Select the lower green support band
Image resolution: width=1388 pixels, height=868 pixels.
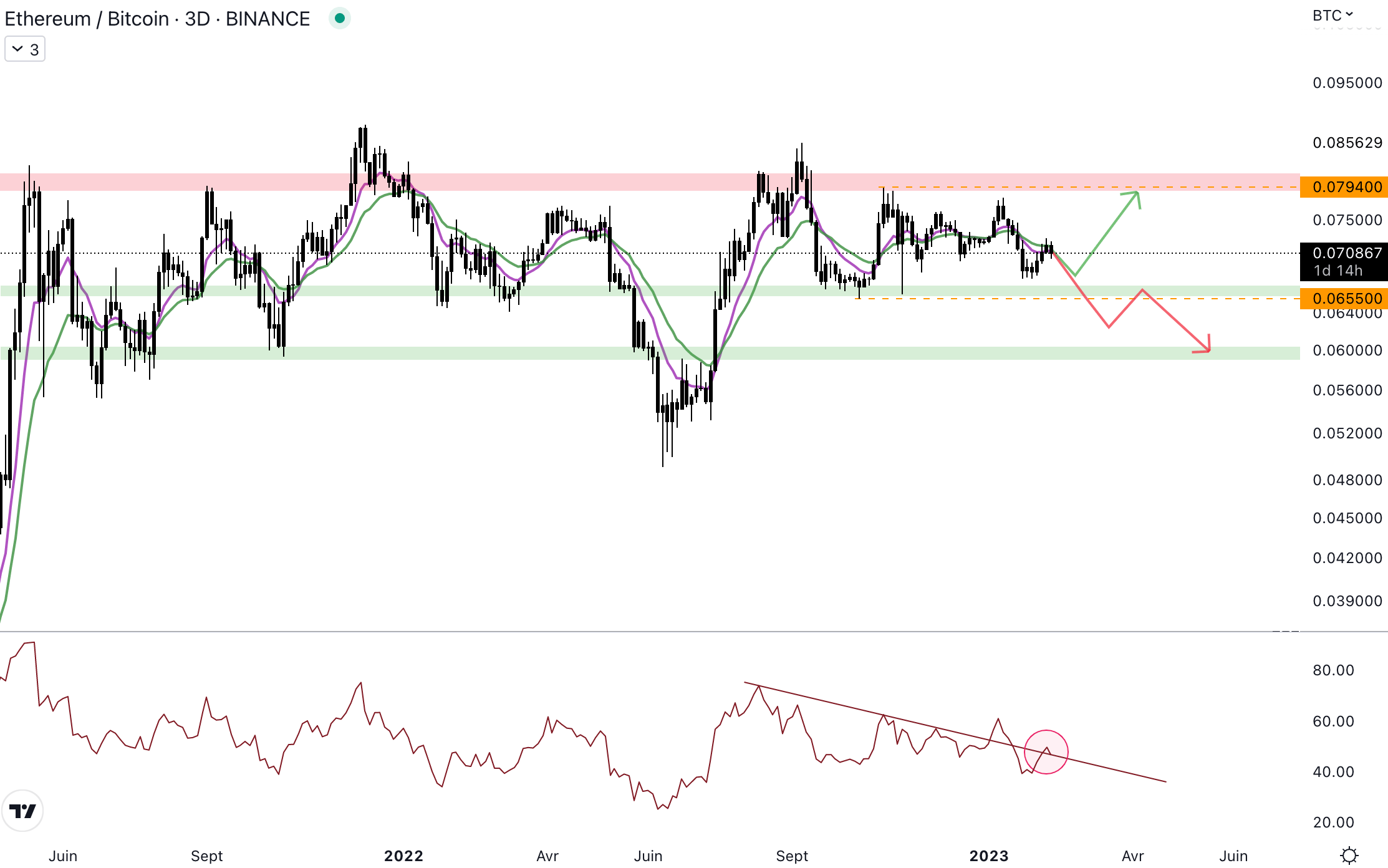499,353
